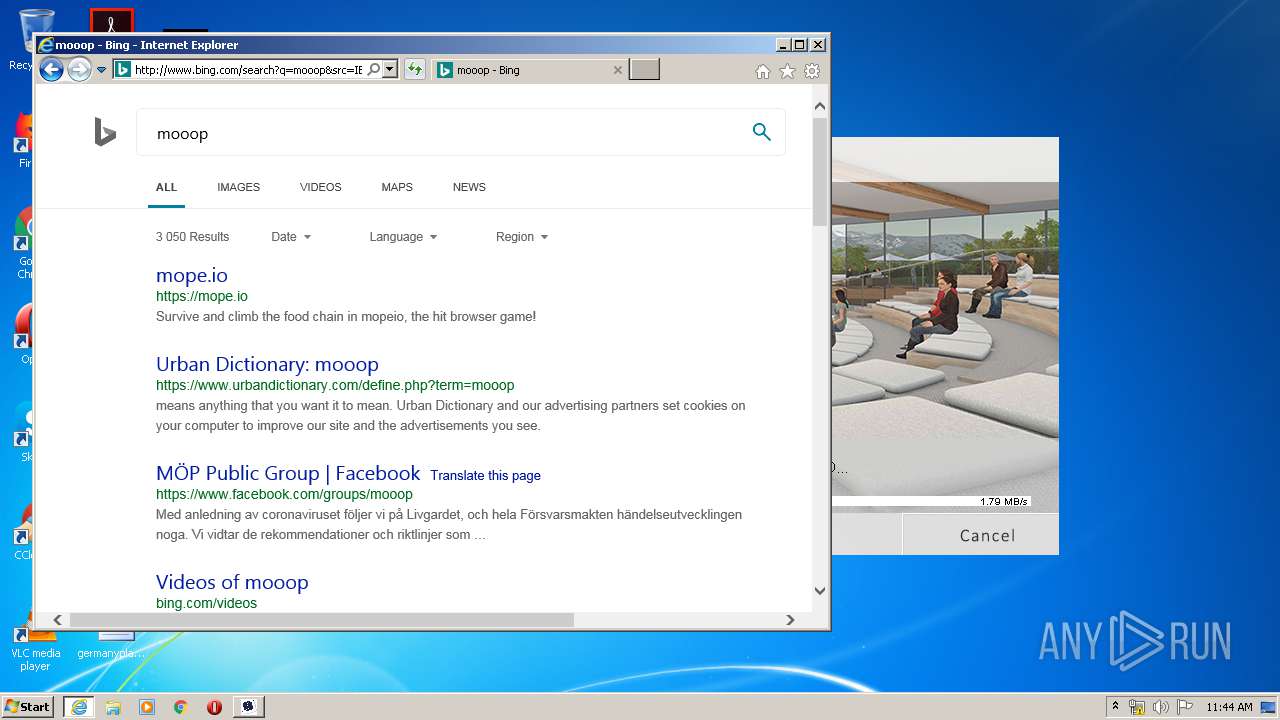This screenshot has width=1280, height=720.
Task: Open Chrome from the taskbar
Action: click(x=181, y=706)
